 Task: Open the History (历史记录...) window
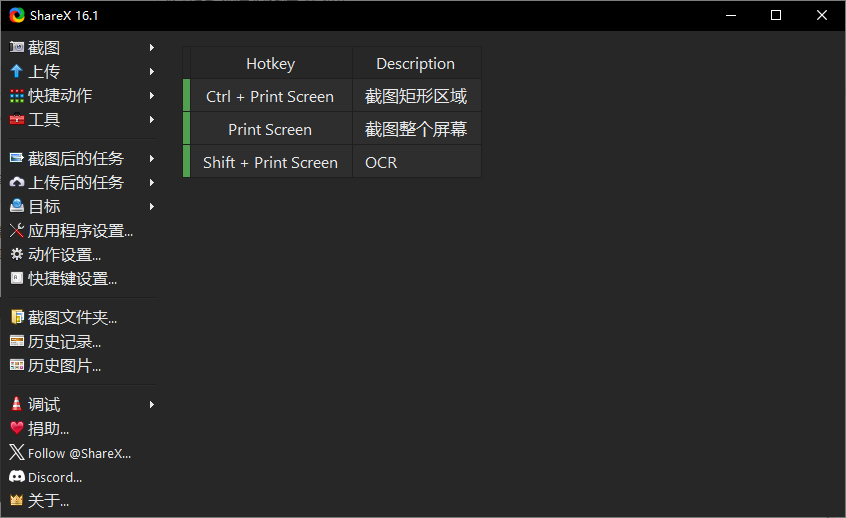pos(64,342)
